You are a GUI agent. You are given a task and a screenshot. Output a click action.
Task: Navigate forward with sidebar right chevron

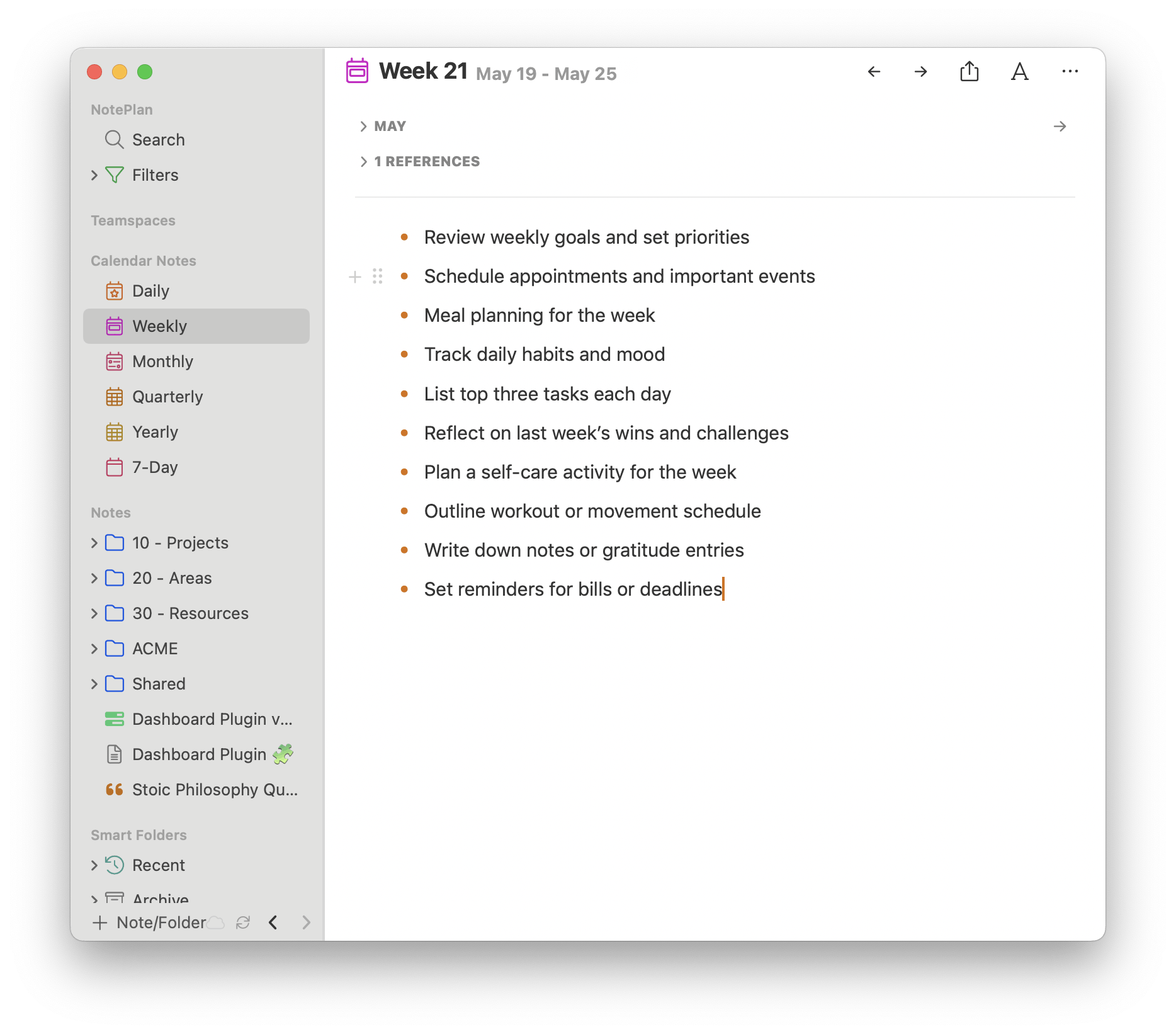pos(306,923)
